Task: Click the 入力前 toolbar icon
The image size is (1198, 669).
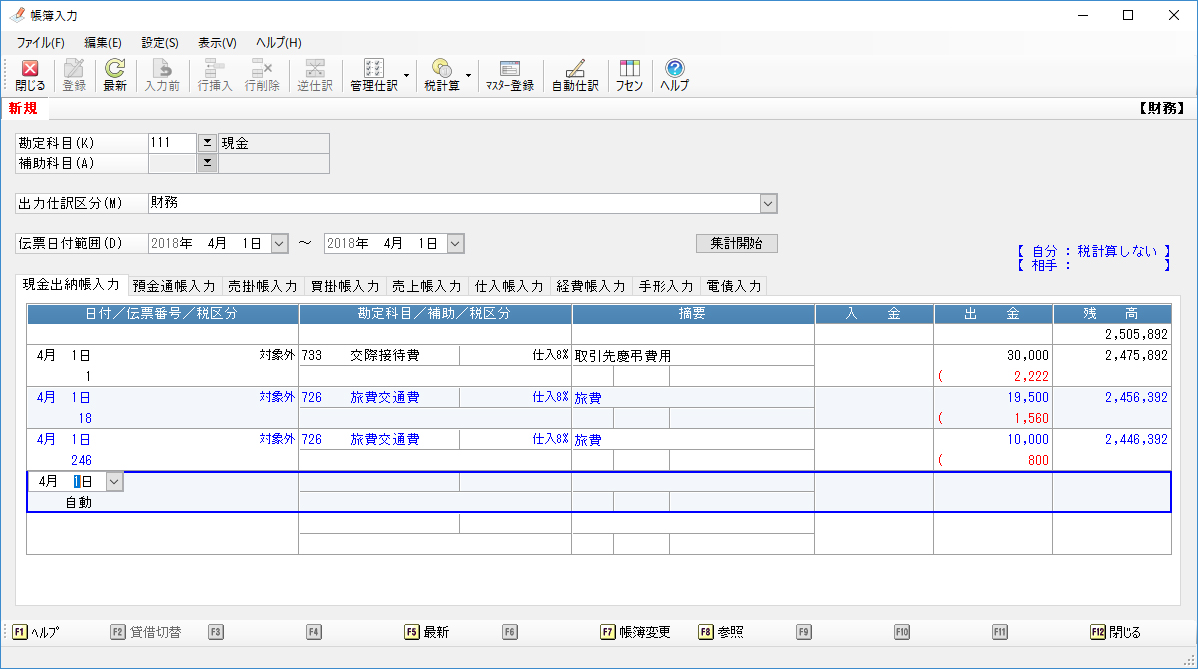Action: [162, 76]
